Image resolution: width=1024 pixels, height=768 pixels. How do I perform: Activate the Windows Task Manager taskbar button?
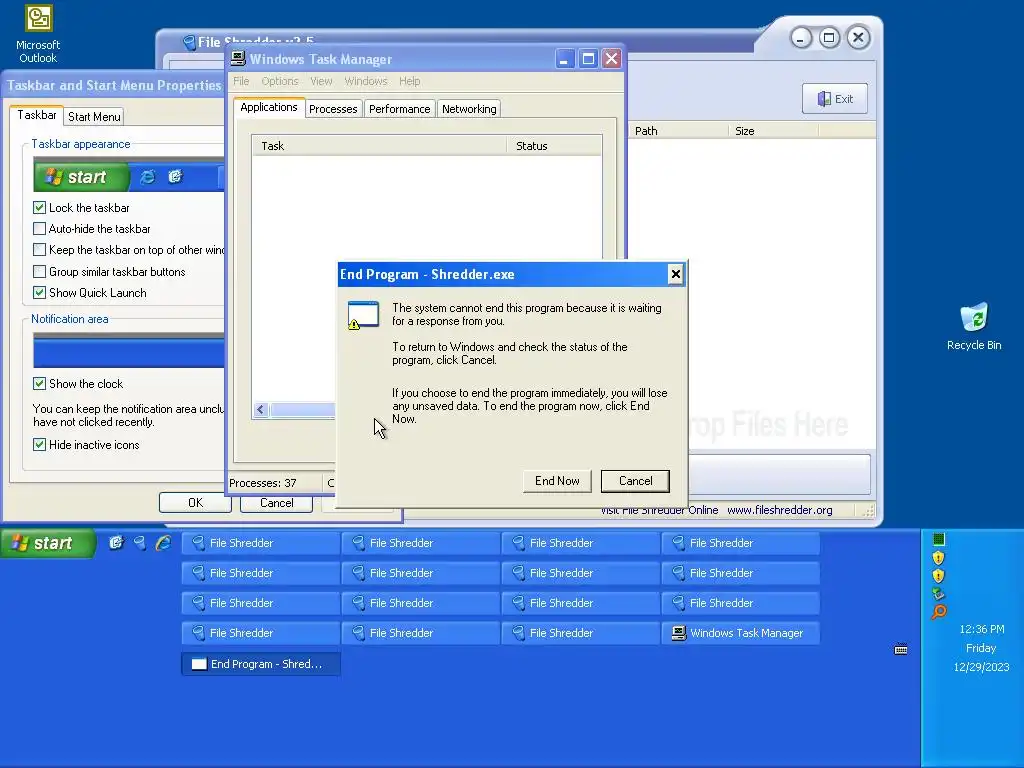[741, 633]
